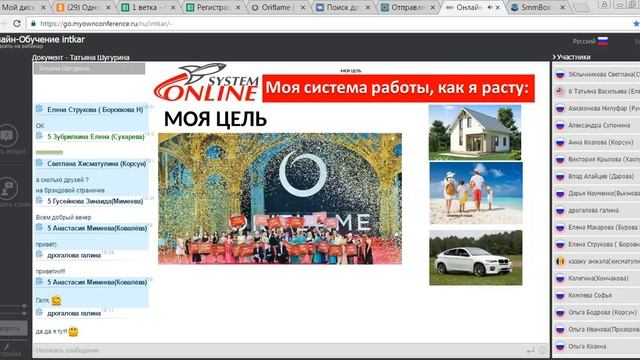The width and height of the screenshot is (640, 360).
Task: Click the flag icon next to казаку анжэла
Action: click(x=560, y=261)
